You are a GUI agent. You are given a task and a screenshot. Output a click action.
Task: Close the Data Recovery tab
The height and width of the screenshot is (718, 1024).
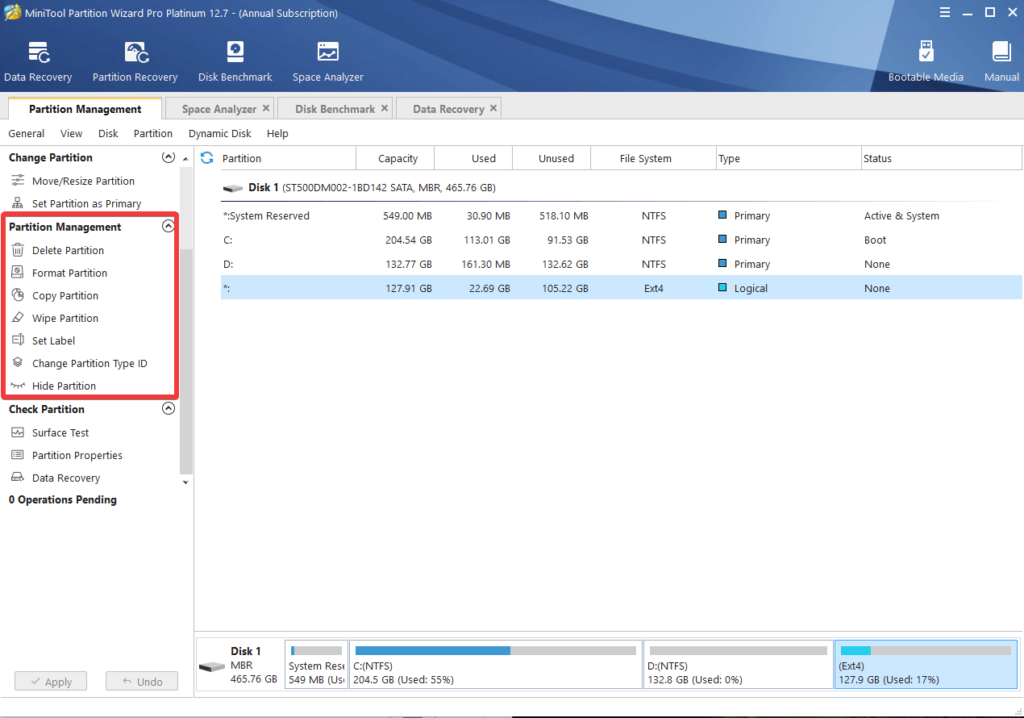click(x=494, y=108)
